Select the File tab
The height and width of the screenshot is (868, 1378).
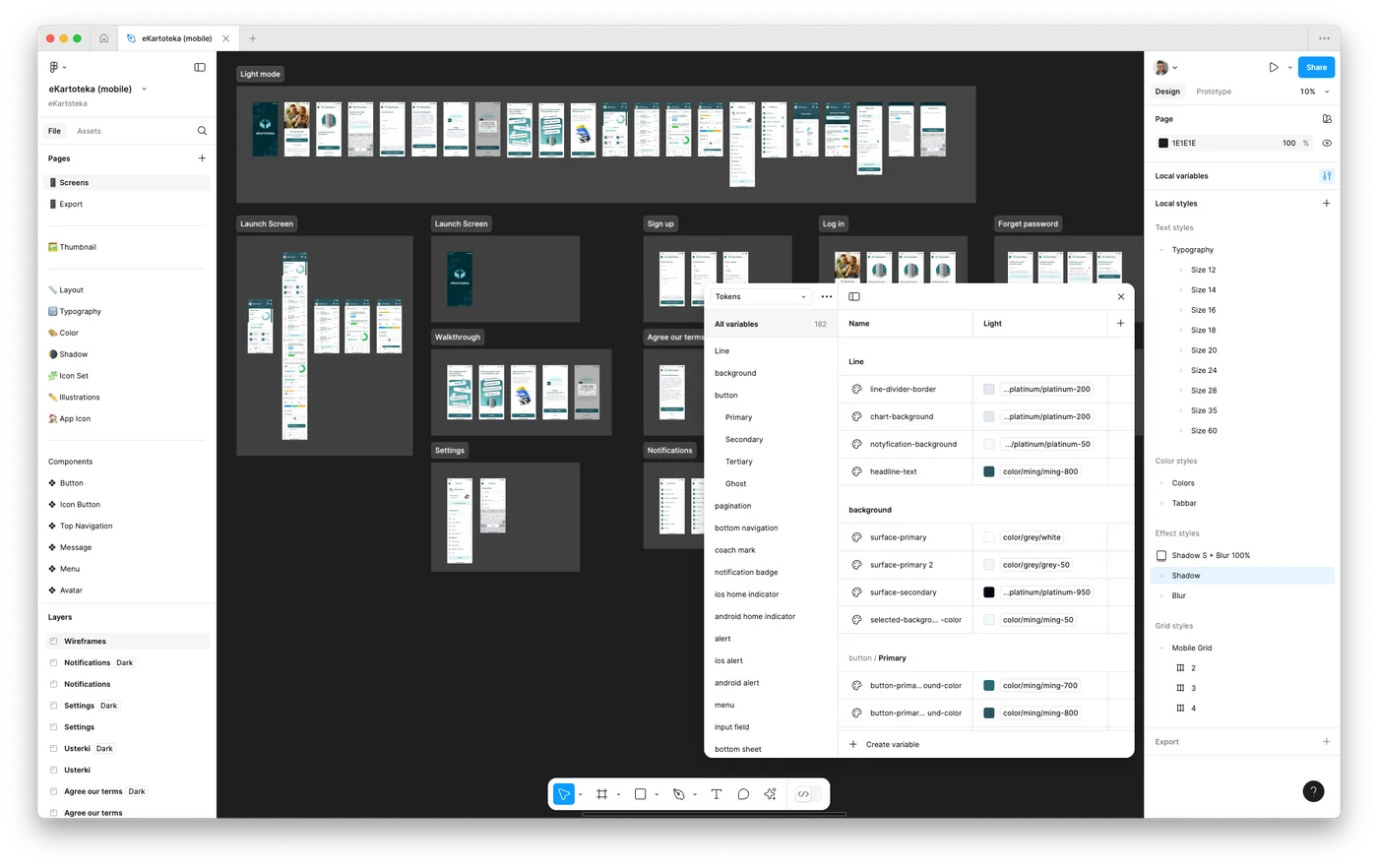coord(54,131)
